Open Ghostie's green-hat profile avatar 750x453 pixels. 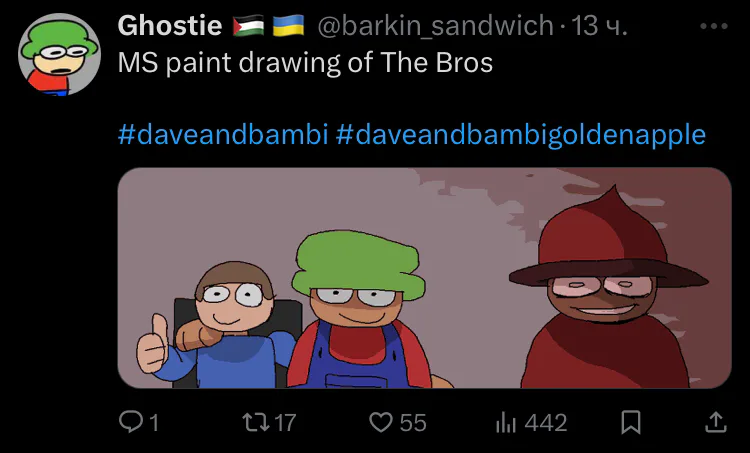[59, 54]
